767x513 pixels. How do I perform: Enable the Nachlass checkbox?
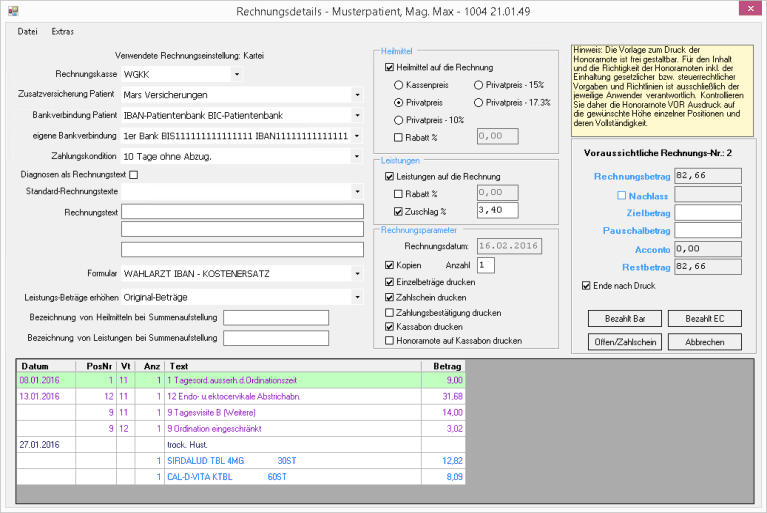(622, 196)
